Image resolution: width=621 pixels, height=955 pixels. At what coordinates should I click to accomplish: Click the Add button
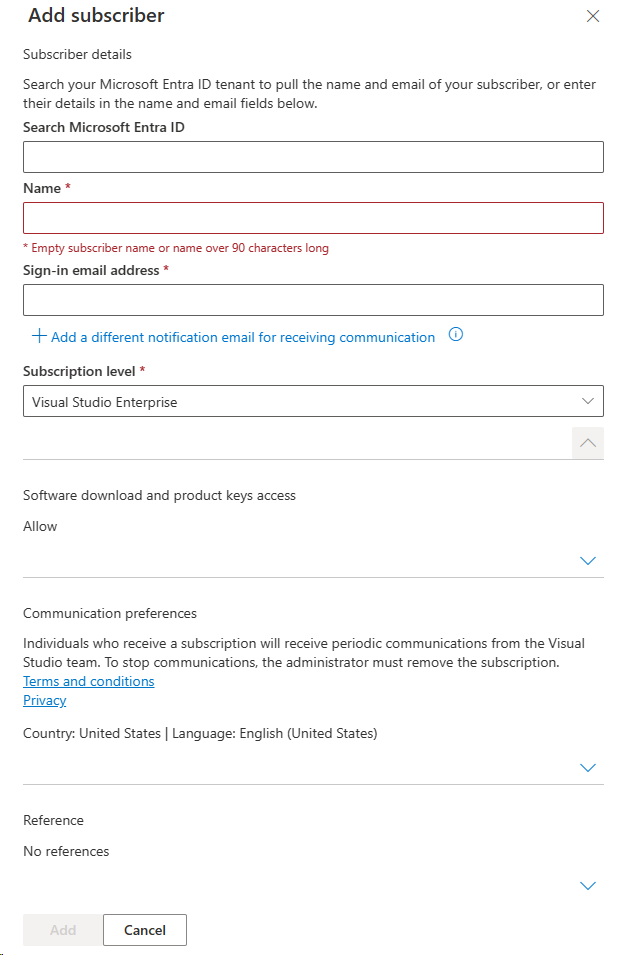click(x=62, y=929)
